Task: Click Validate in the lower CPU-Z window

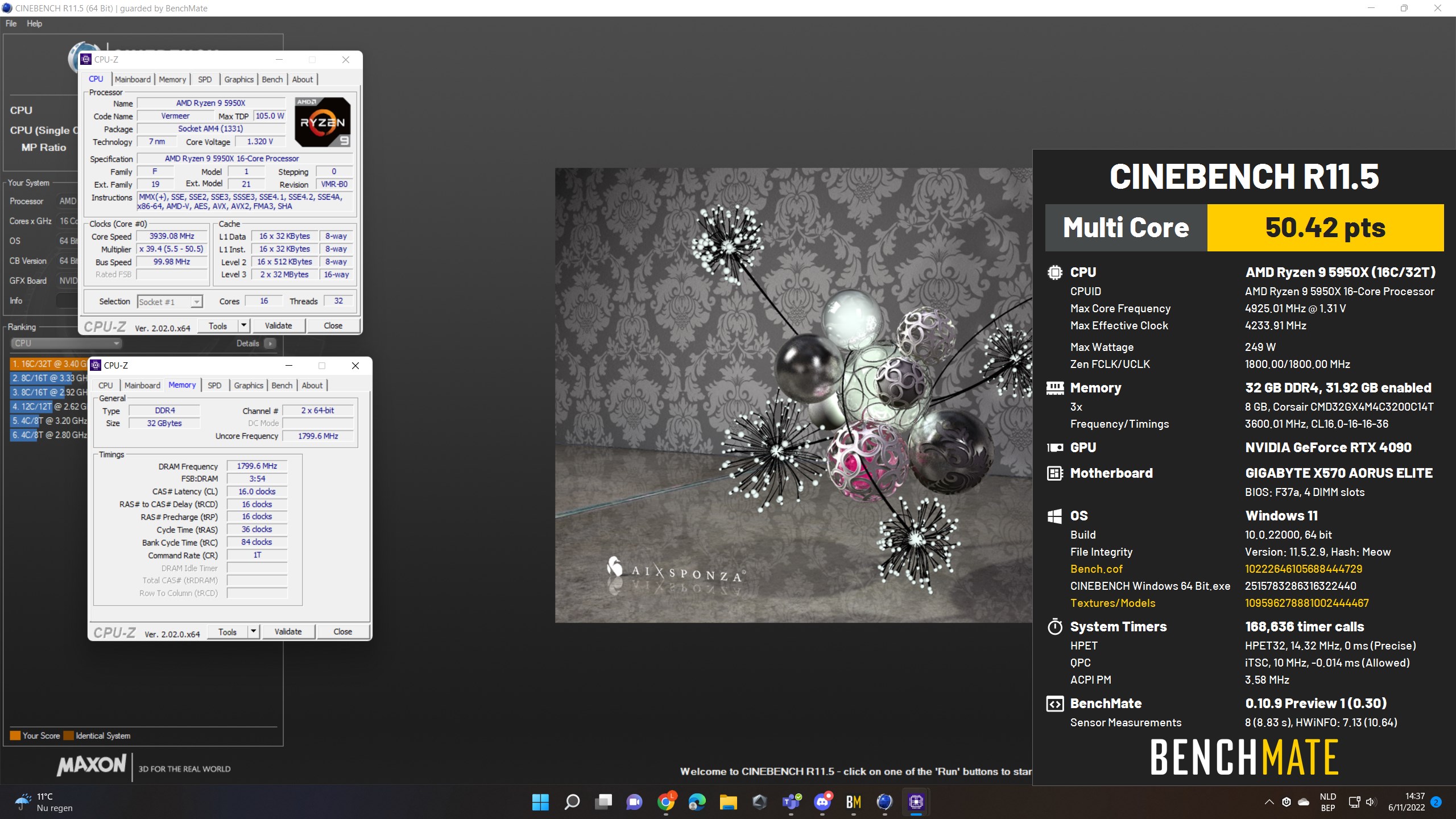Action: [288, 631]
